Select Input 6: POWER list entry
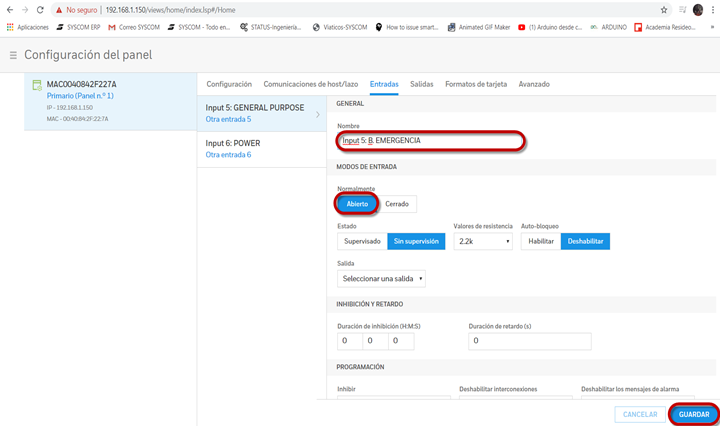Image resolution: width=720 pixels, height=426 pixels. (x=262, y=149)
